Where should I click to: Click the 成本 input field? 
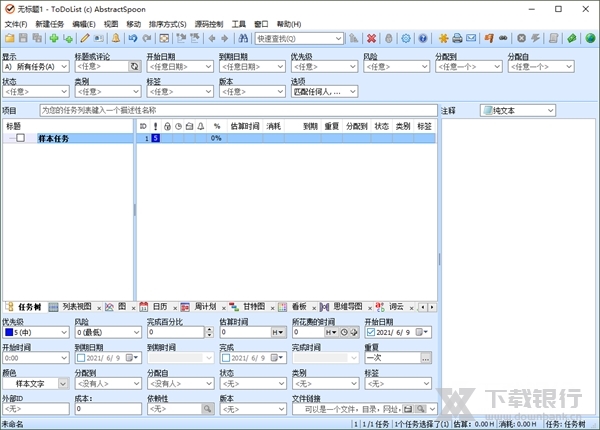click(108, 409)
